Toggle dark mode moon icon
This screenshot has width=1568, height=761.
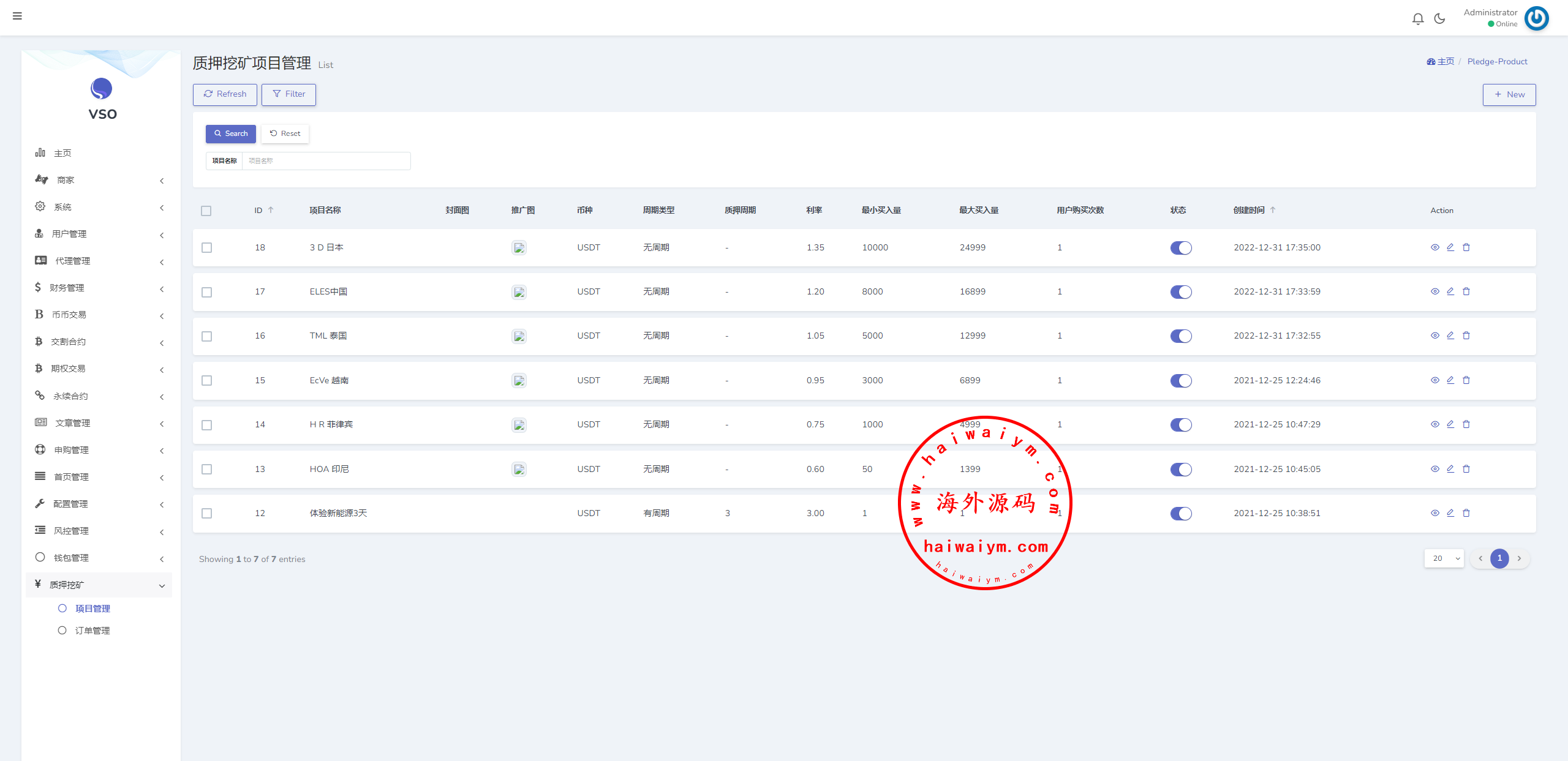coord(1439,19)
